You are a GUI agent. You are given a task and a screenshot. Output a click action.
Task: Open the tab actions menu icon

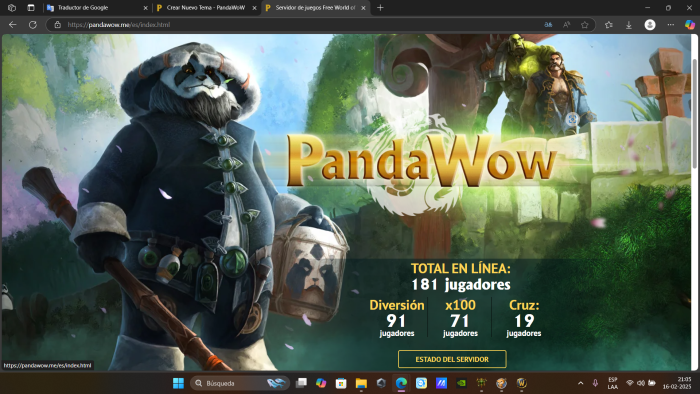[31, 8]
